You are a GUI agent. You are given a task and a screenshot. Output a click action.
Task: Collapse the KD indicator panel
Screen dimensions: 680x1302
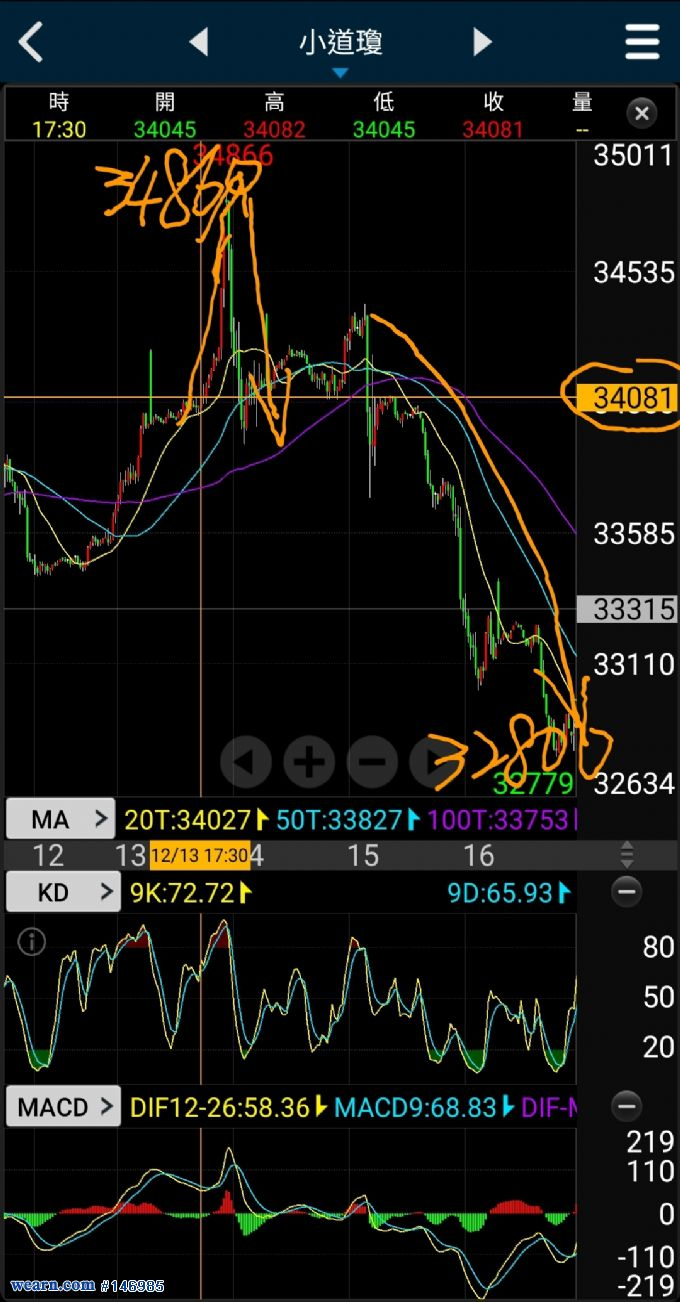coord(627,891)
